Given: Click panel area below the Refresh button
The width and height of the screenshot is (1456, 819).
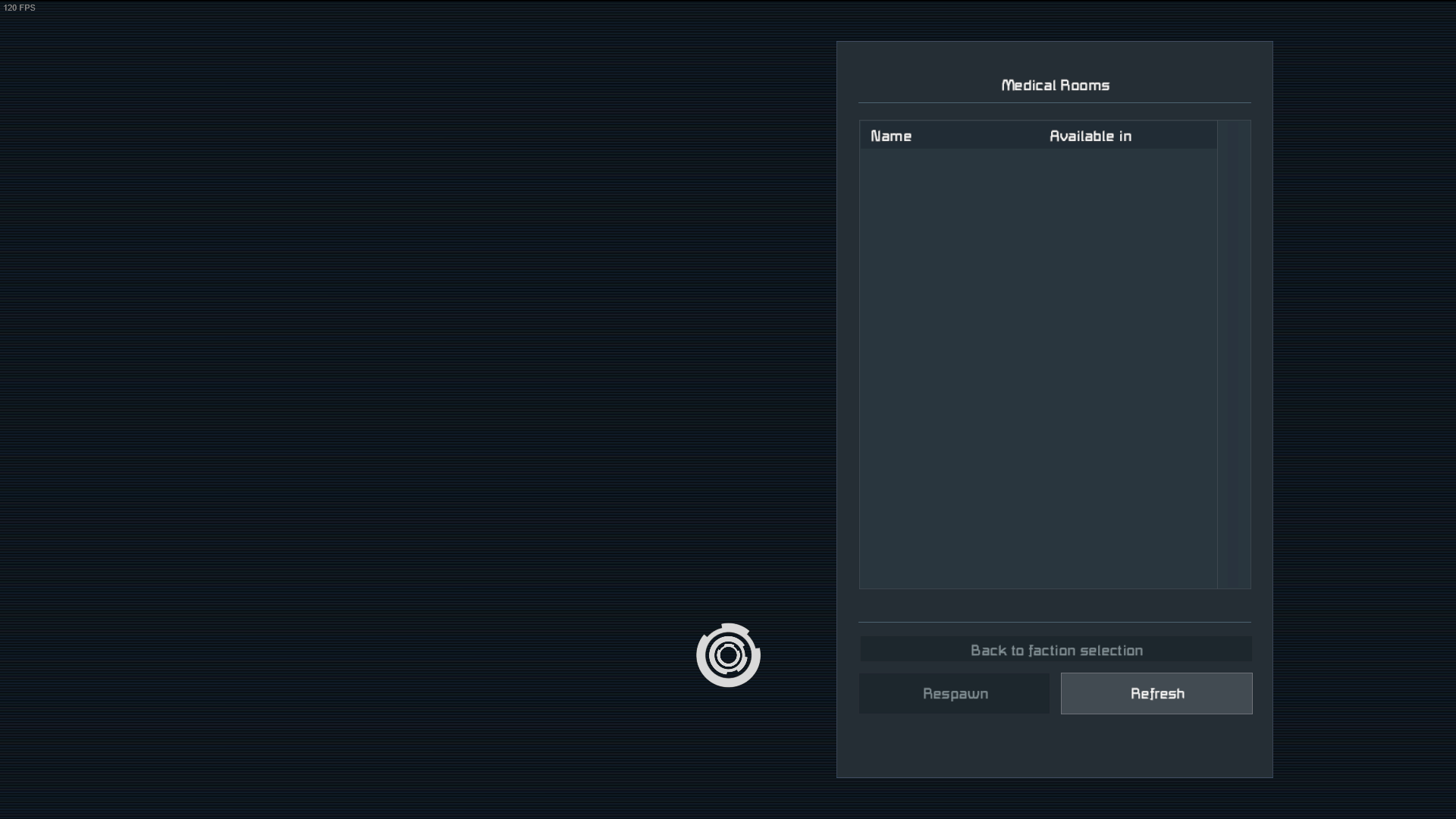Looking at the screenshot, I should point(1156,745).
